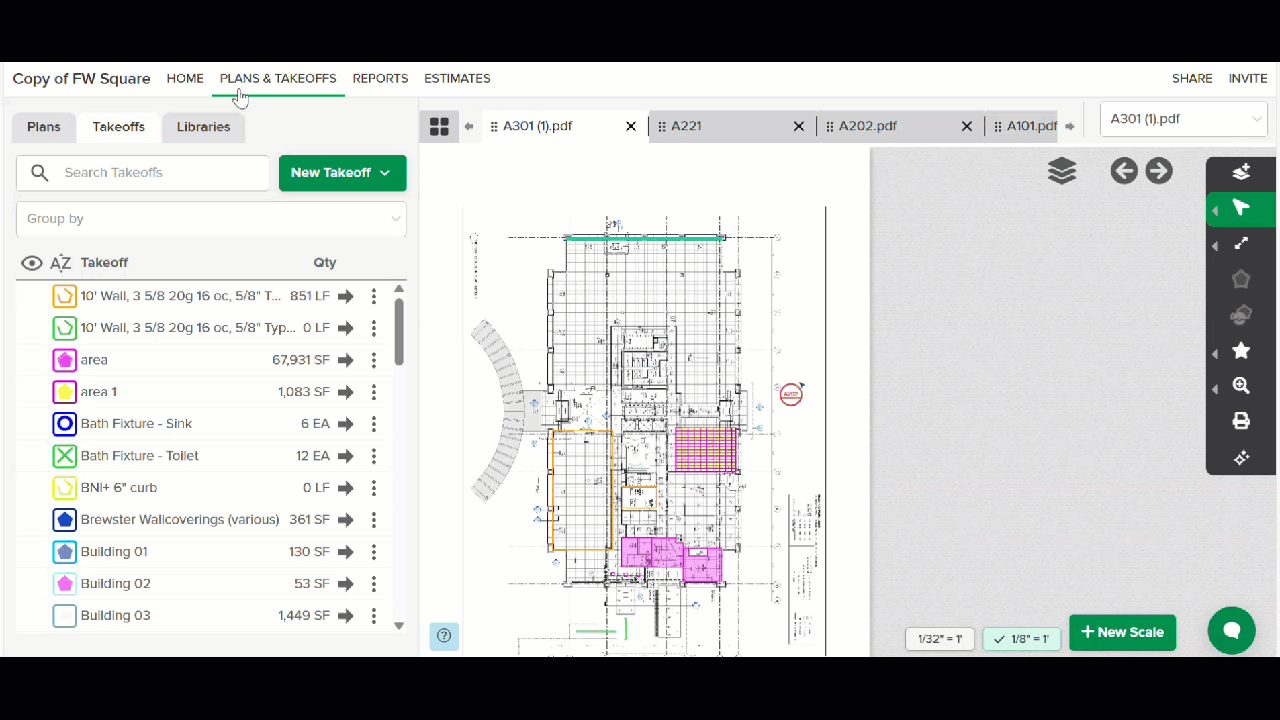
Task: Open the REPORTS menu
Action: (x=380, y=78)
